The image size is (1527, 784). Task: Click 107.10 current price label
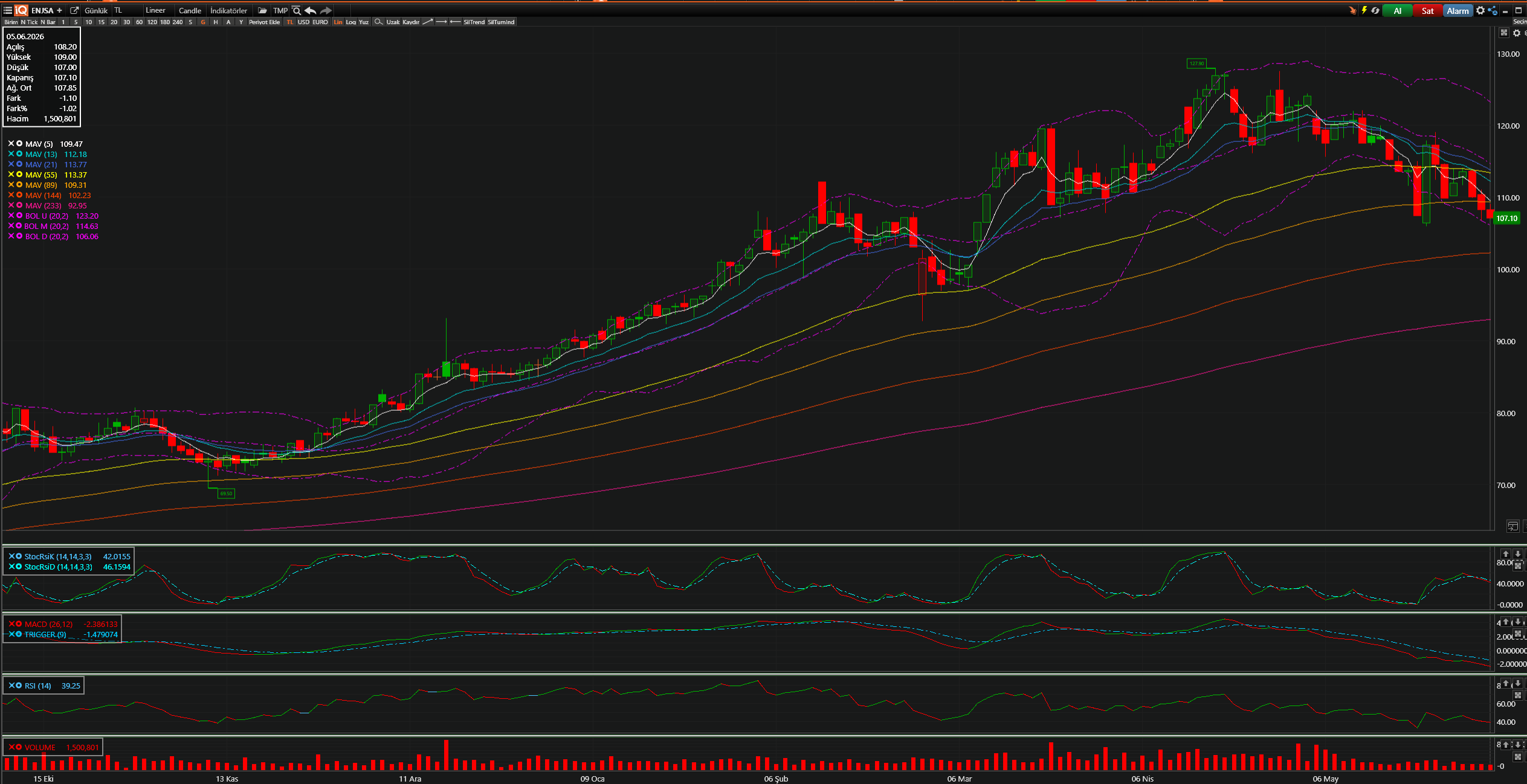1506,219
